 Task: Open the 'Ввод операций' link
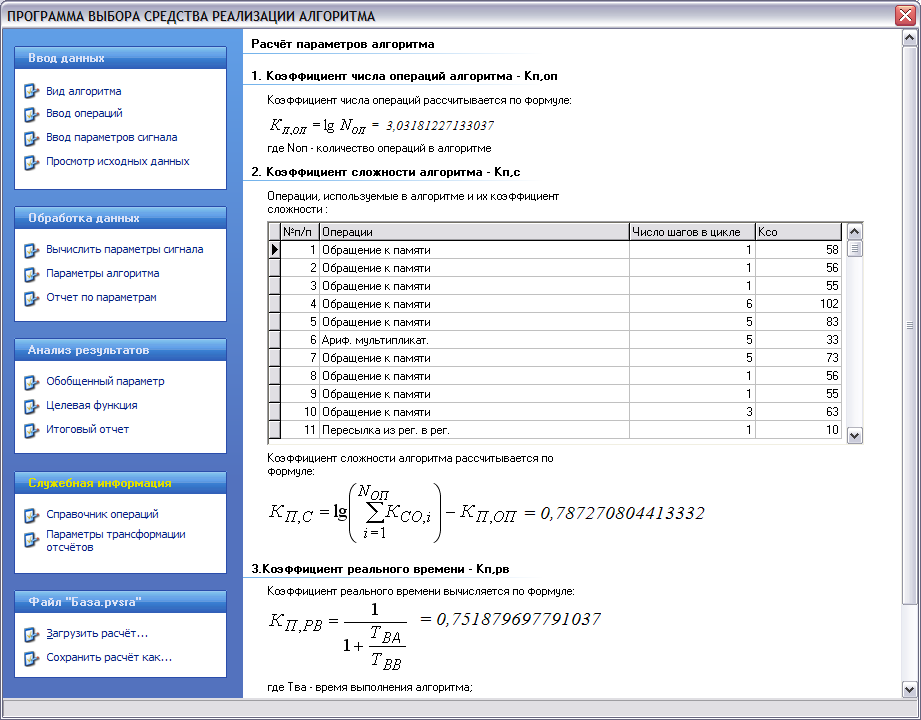coord(84,113)
